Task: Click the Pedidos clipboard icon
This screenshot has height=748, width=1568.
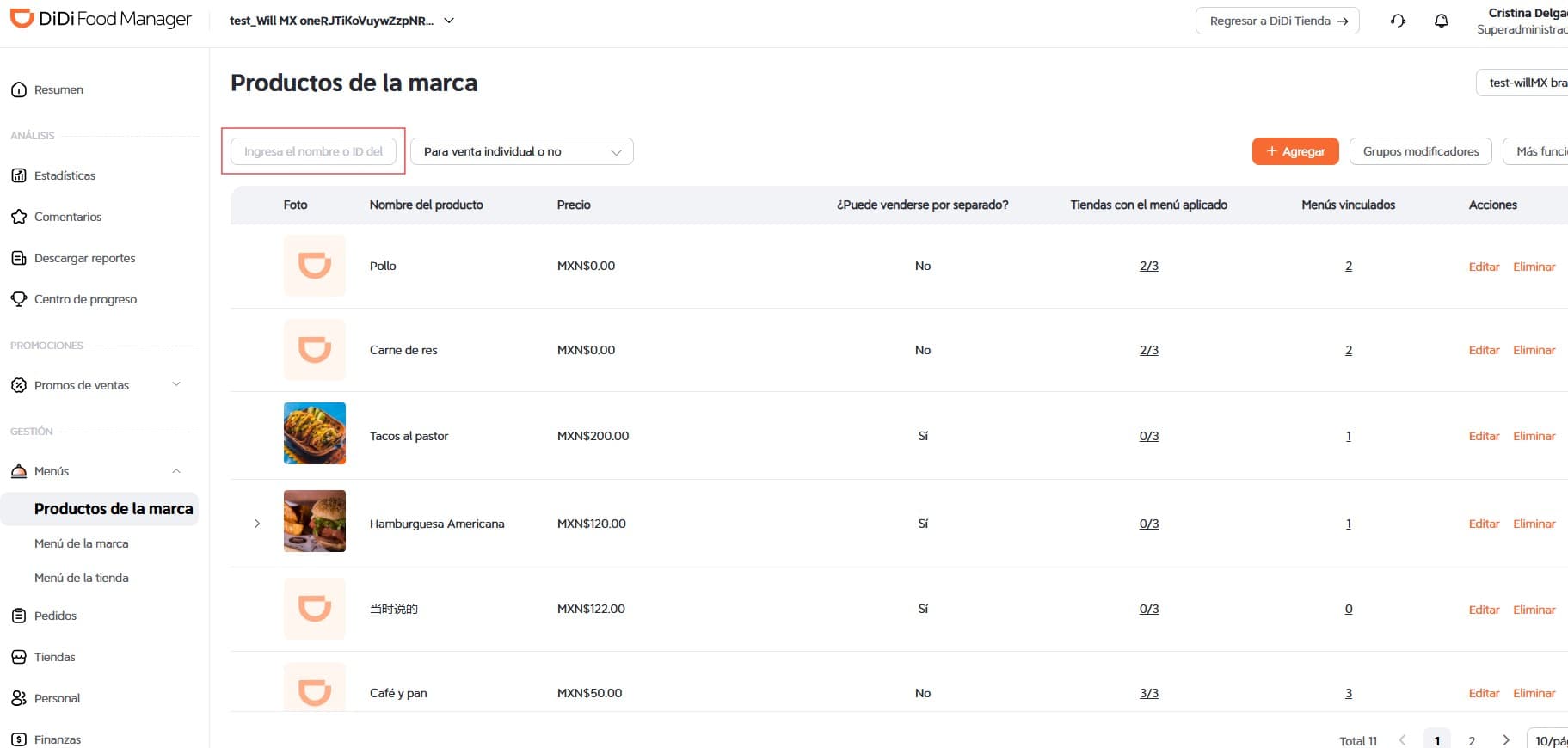Action: point(19,616)
